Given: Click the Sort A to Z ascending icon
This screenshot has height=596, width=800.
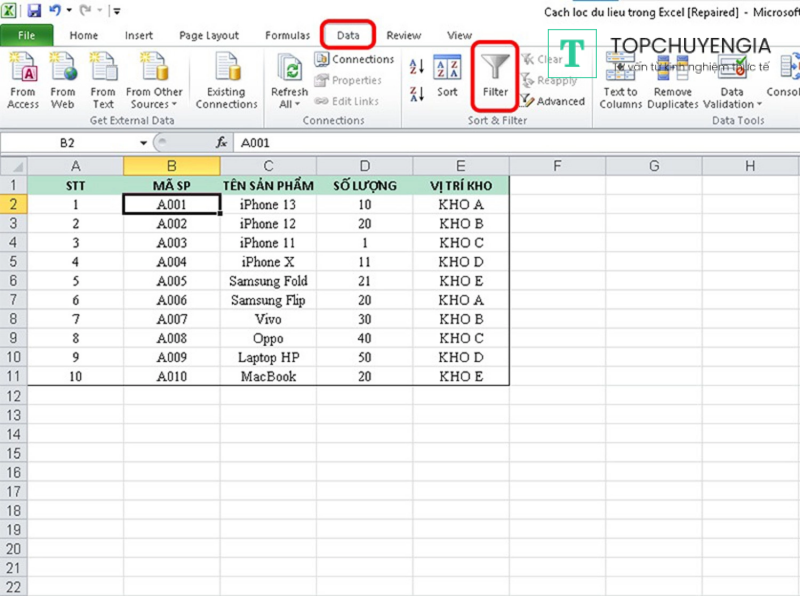Looking at the screenshot, I should 417,67.
